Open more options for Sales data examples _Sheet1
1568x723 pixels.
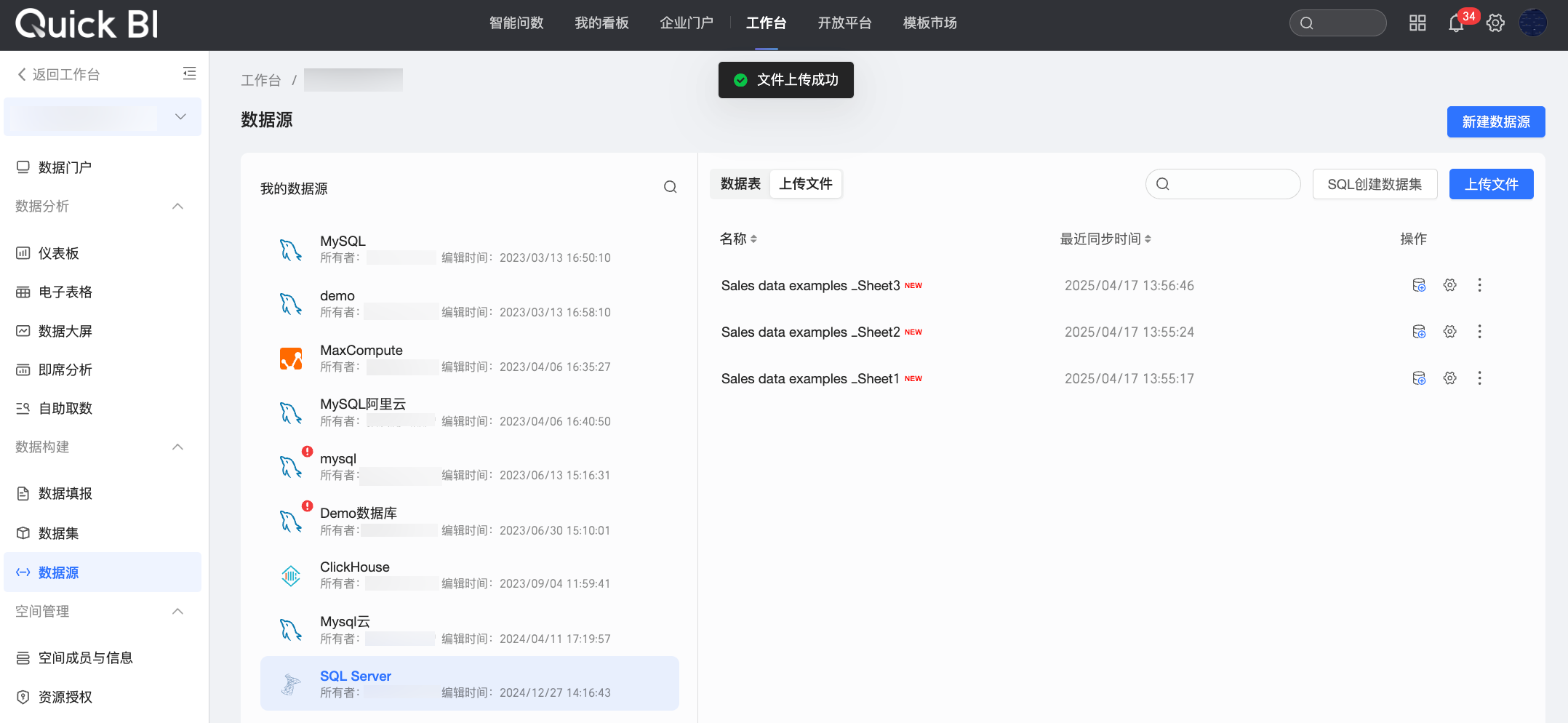[1479, 378]
